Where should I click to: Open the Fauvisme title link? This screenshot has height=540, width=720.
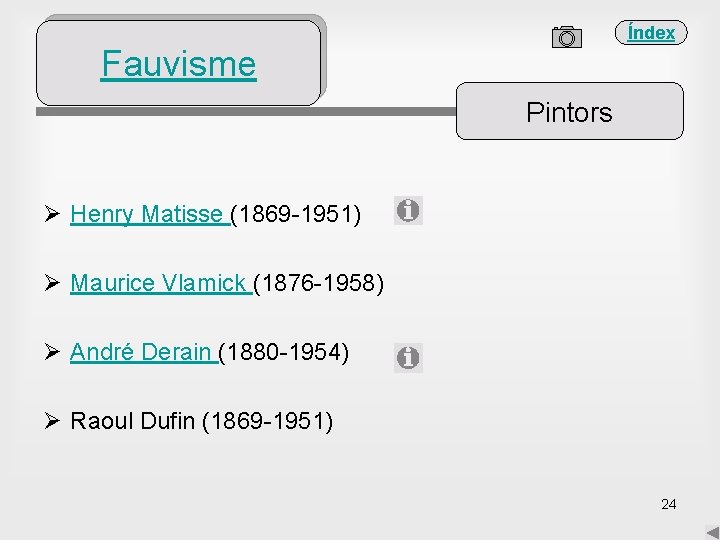tap(178, 64)
